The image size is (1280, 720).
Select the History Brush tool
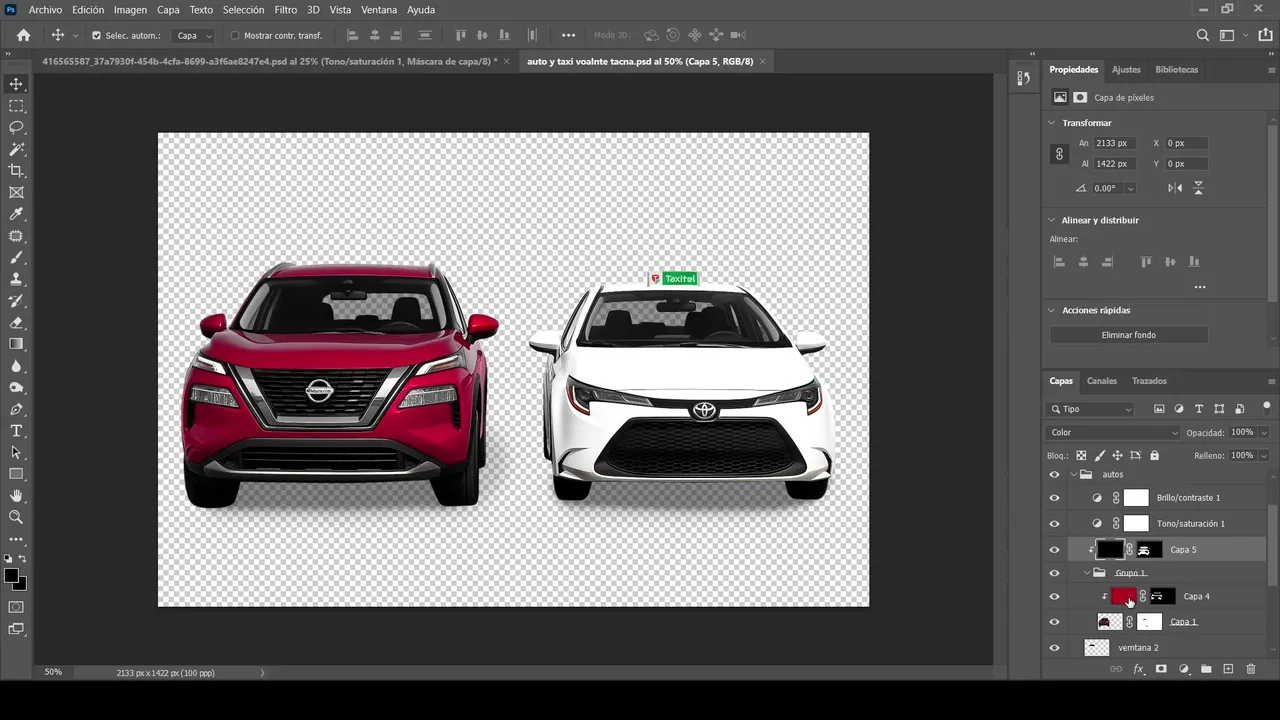(x=16, y=301)
